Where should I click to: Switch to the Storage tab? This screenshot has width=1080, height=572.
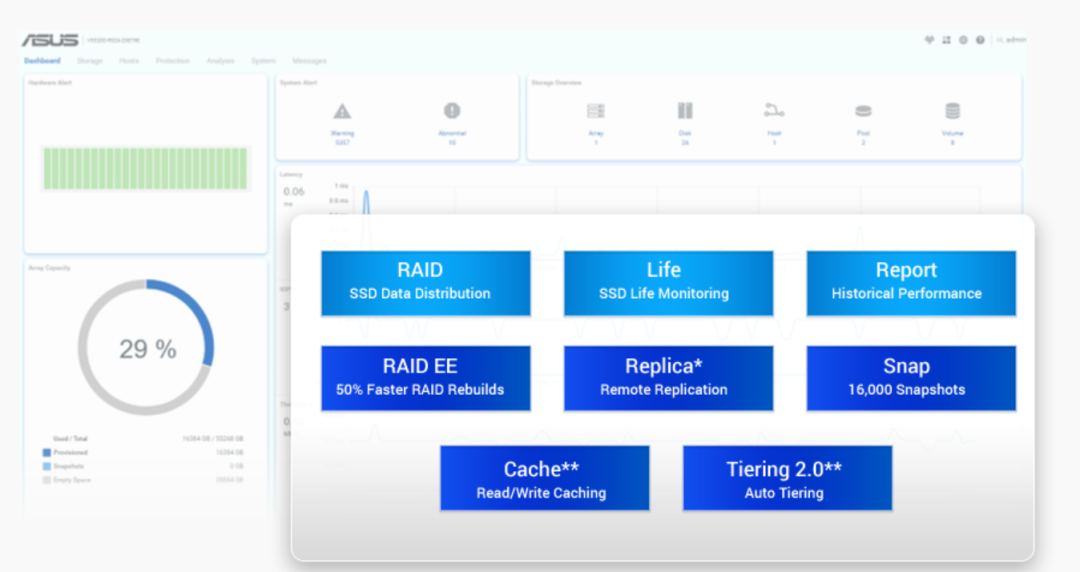90,61
